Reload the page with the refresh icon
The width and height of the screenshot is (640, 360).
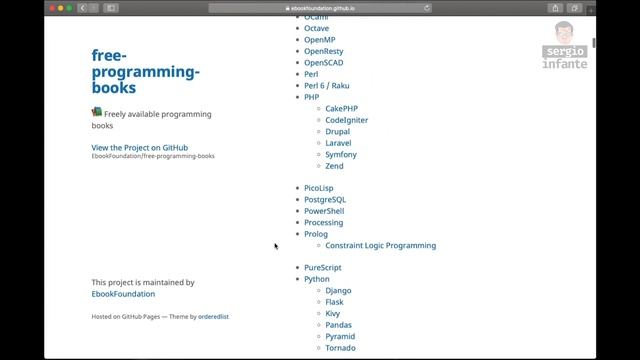[x=427, y=8]
